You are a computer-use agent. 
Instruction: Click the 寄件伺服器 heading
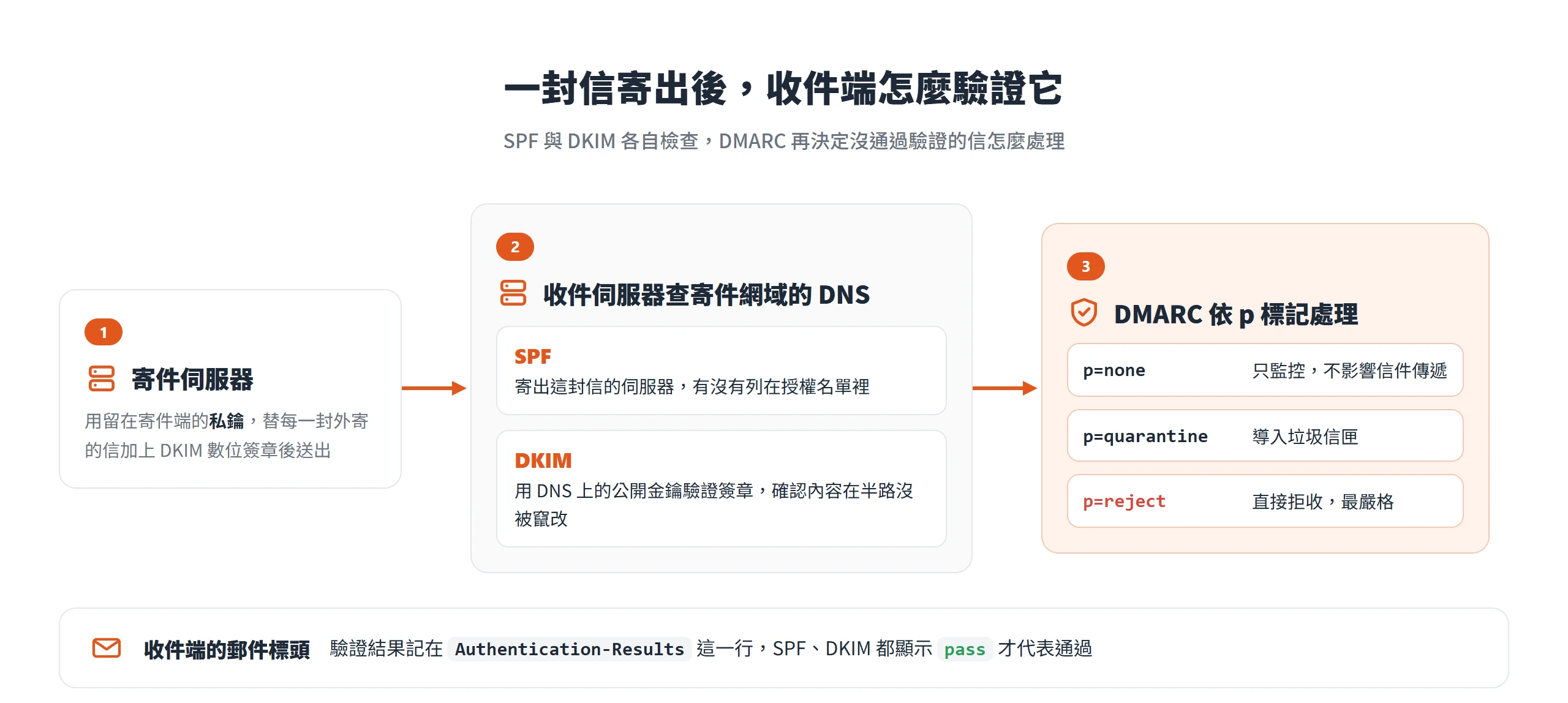(x=192, y=379)
